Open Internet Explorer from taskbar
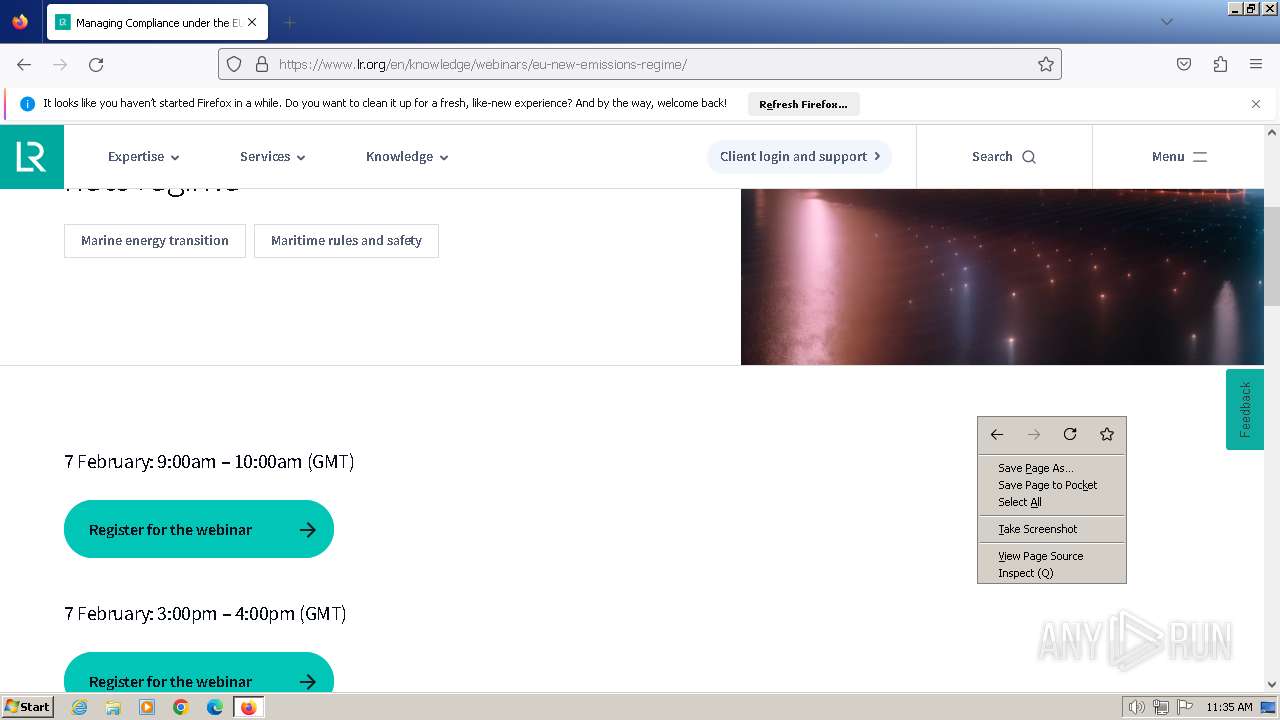The height and width of the screenshot is (720, 1280). point(79,707)
